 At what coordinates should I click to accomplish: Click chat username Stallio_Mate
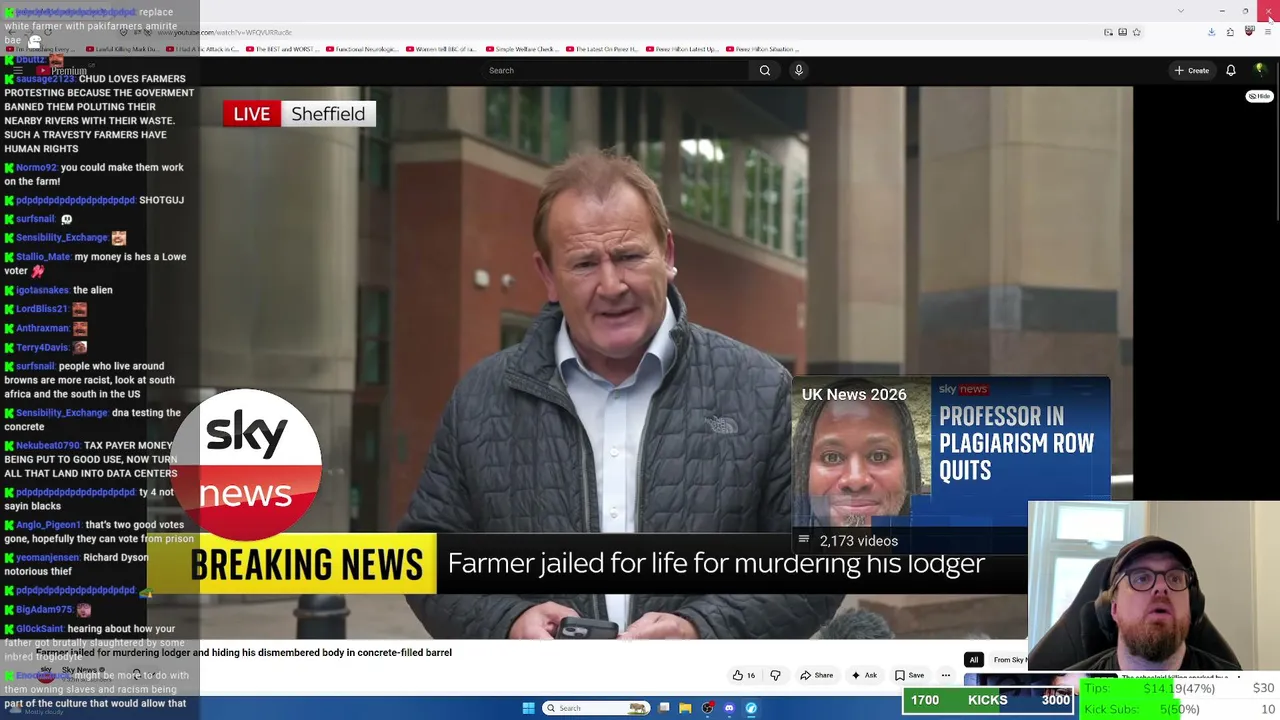43,257
